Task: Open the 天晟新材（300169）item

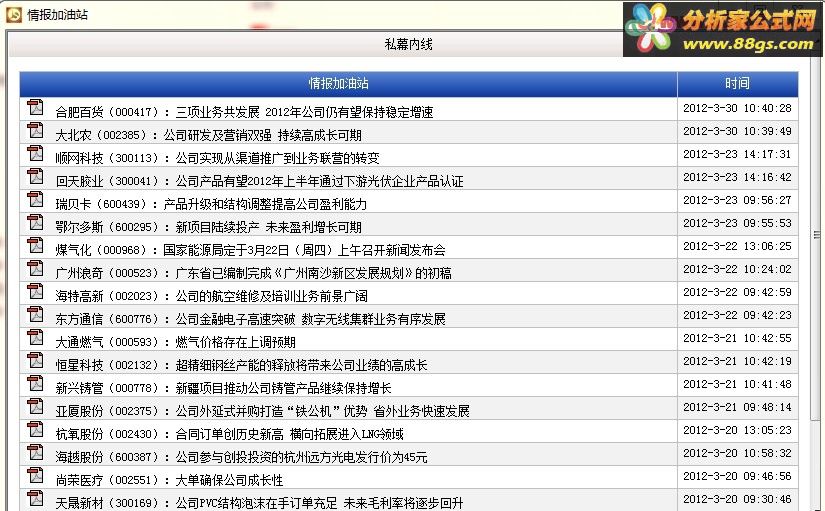Action: click(x=259, y=503)
